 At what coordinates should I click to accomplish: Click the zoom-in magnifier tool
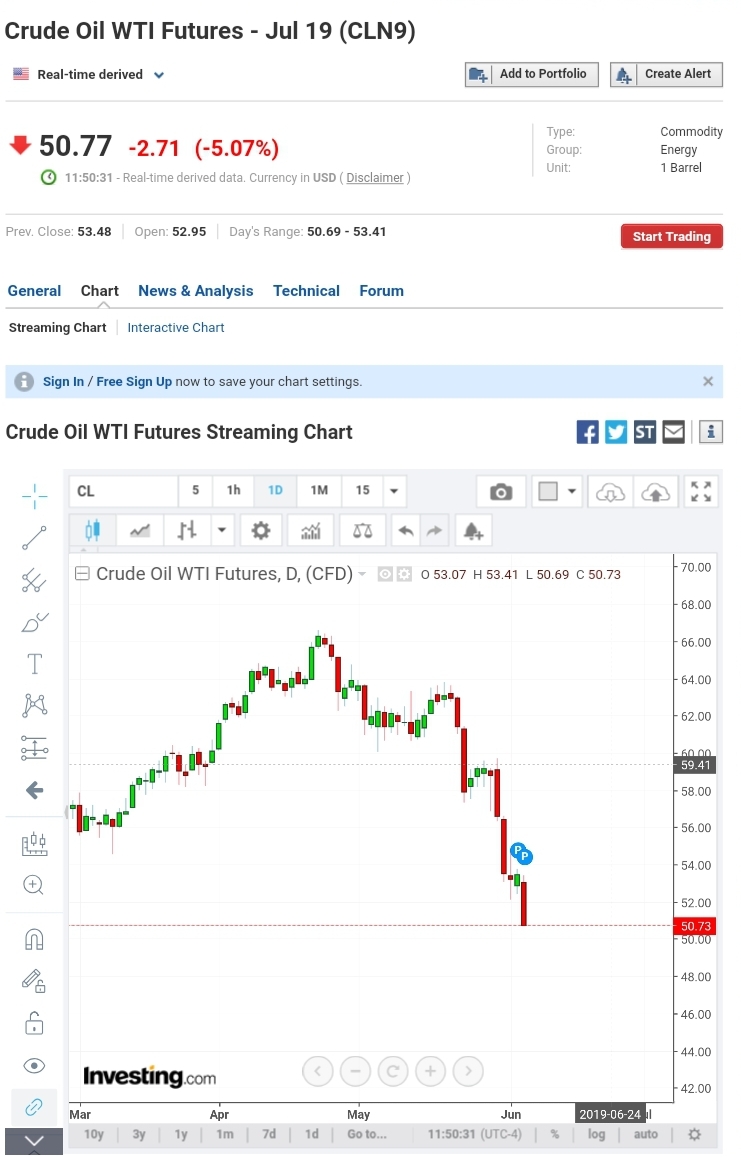(x=34, y=885)
